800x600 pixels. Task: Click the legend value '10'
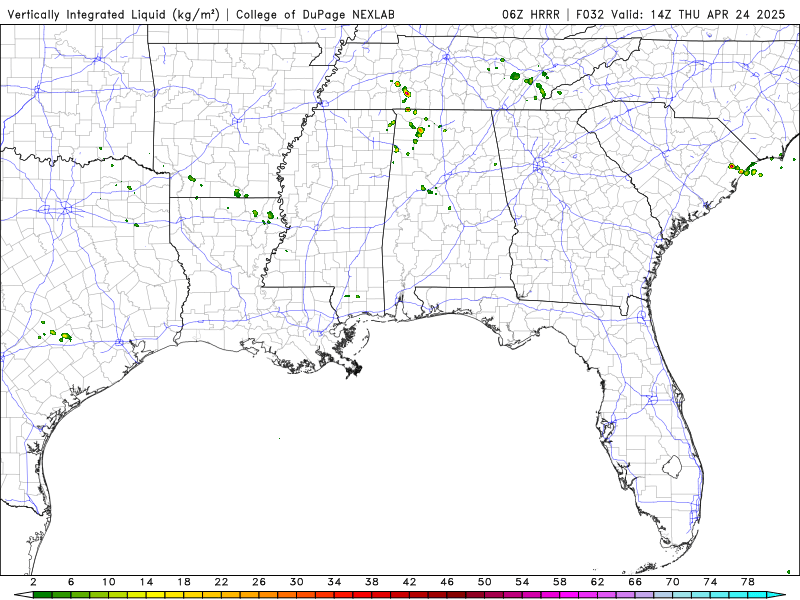pyautogui.click(x=109, y=582)
